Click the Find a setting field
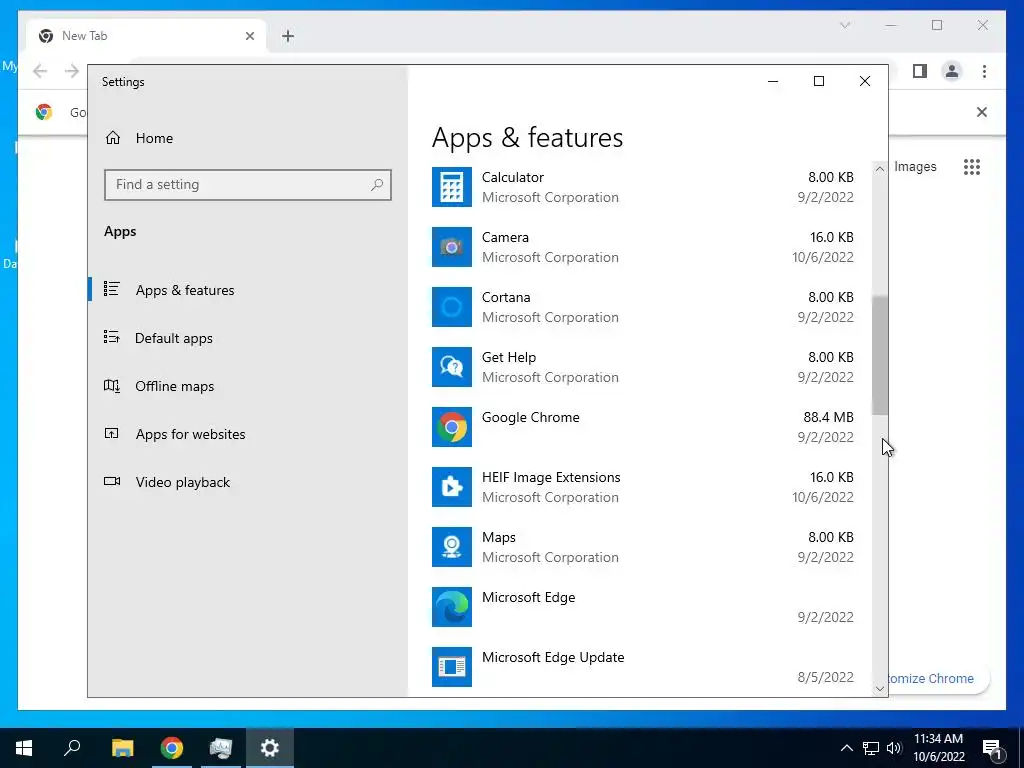 pos(248,185)
